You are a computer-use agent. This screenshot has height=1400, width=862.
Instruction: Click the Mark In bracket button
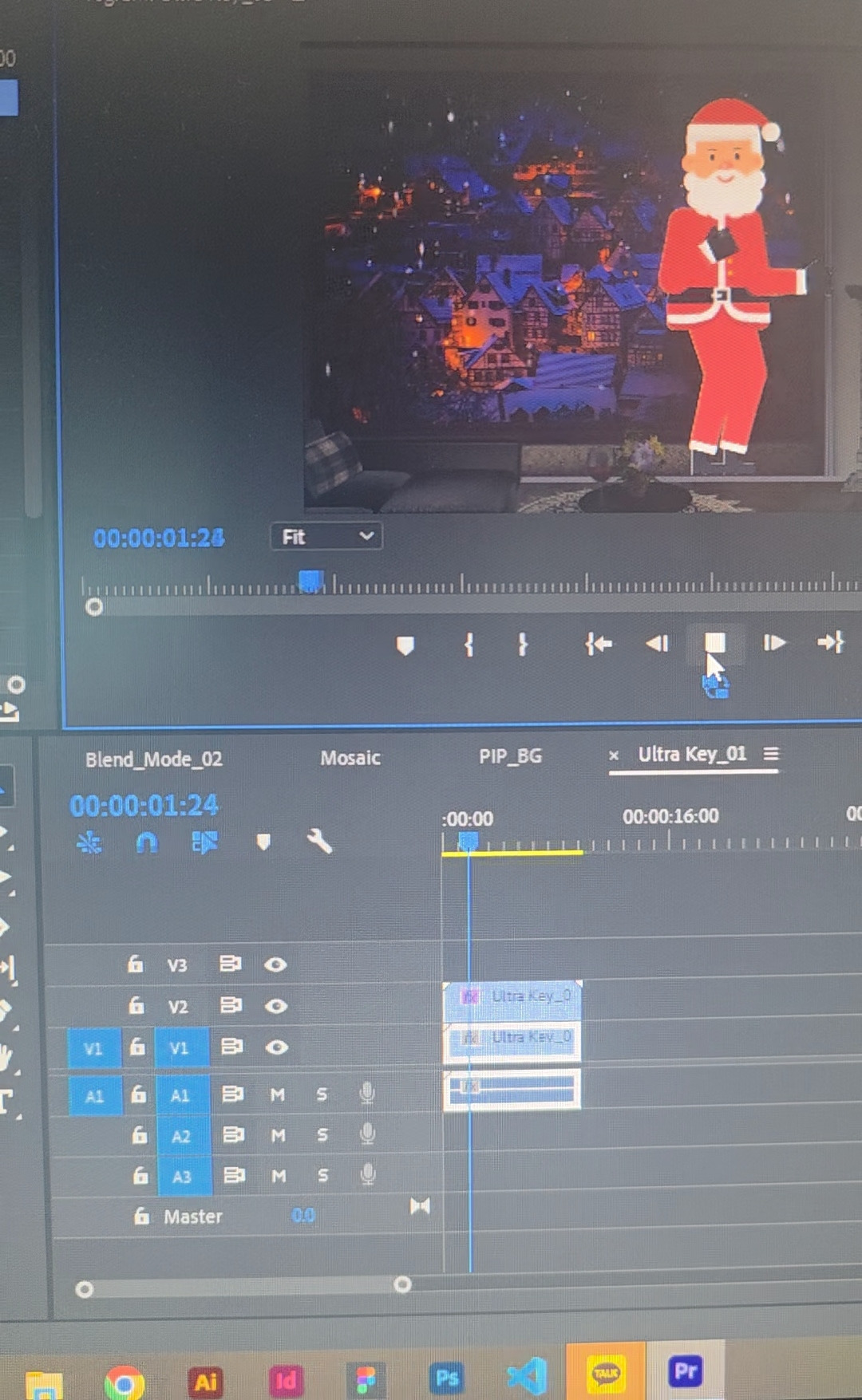click(x=469, y=644)
